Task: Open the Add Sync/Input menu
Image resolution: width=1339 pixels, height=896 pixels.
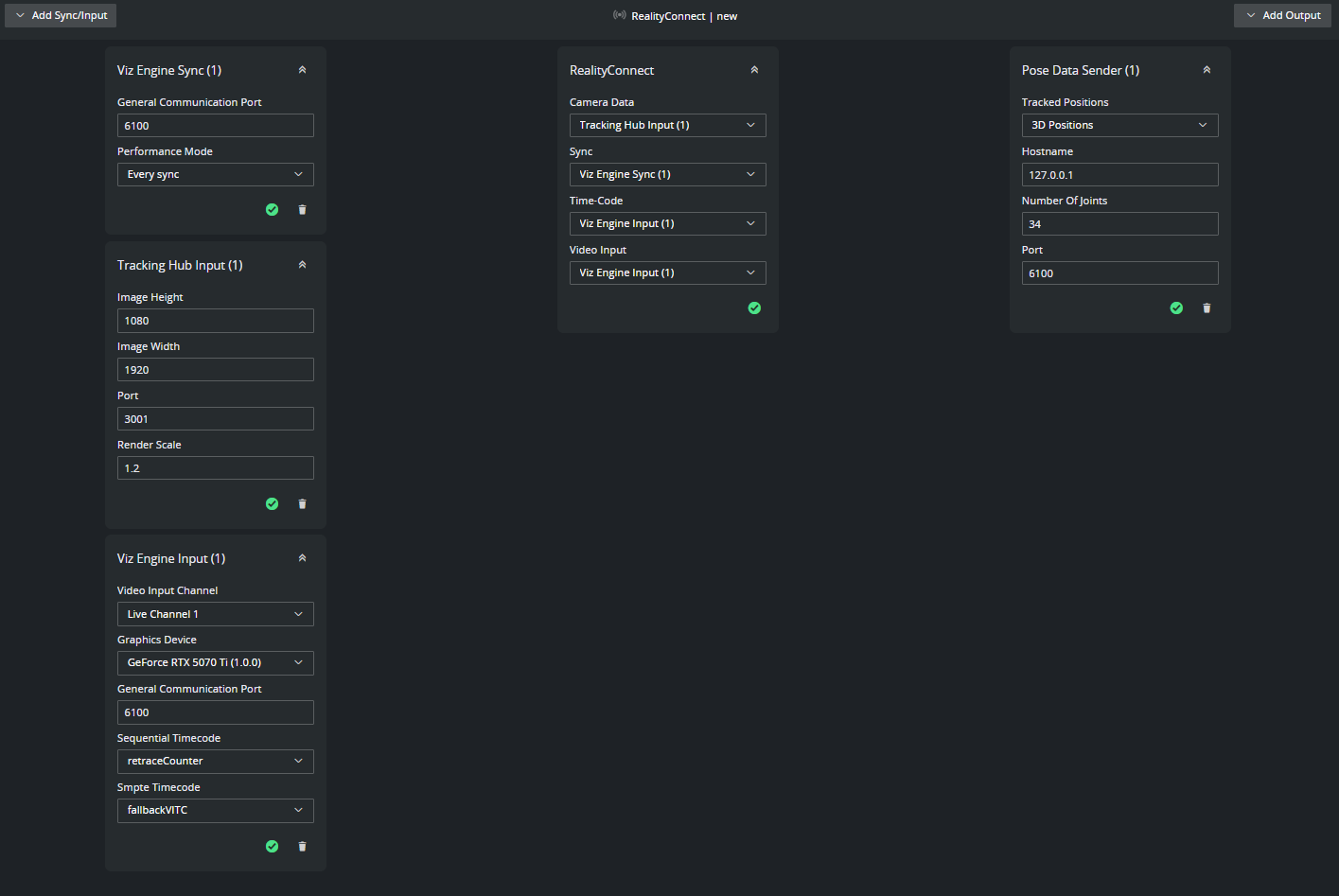Action: 61,15
